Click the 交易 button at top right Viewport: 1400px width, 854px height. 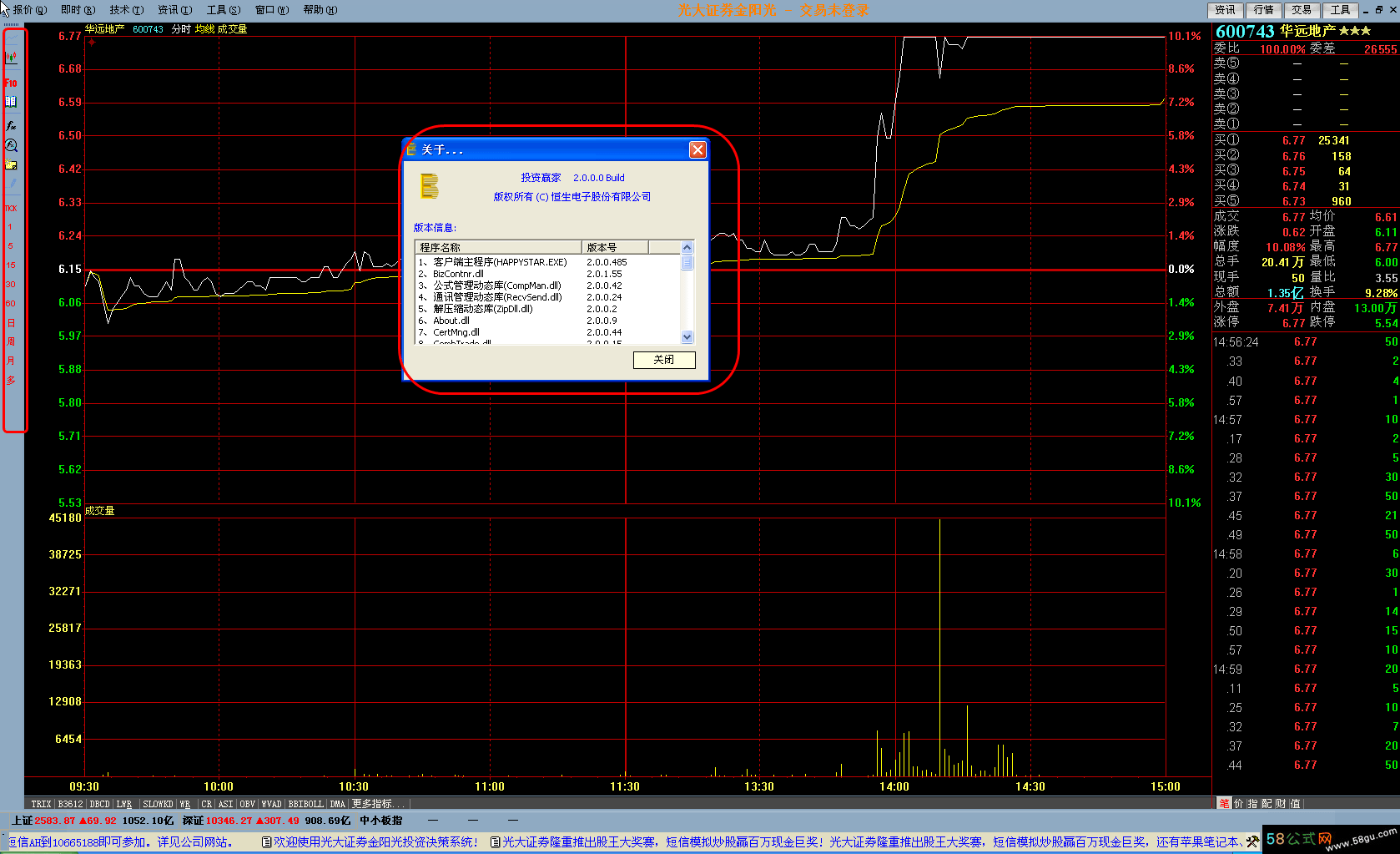[1302, 10]
